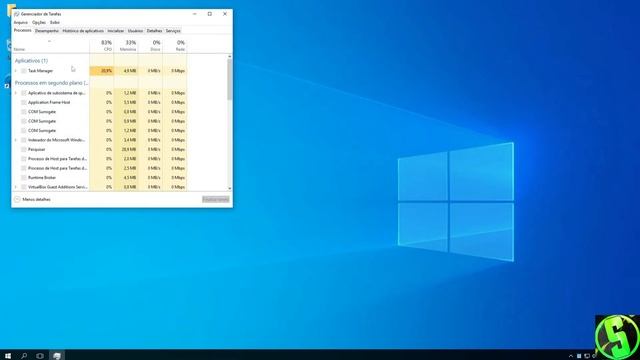The width and height of the screenshot is (640, 360).
Task: Switch to the Processos tab
Action: [22, 31]
